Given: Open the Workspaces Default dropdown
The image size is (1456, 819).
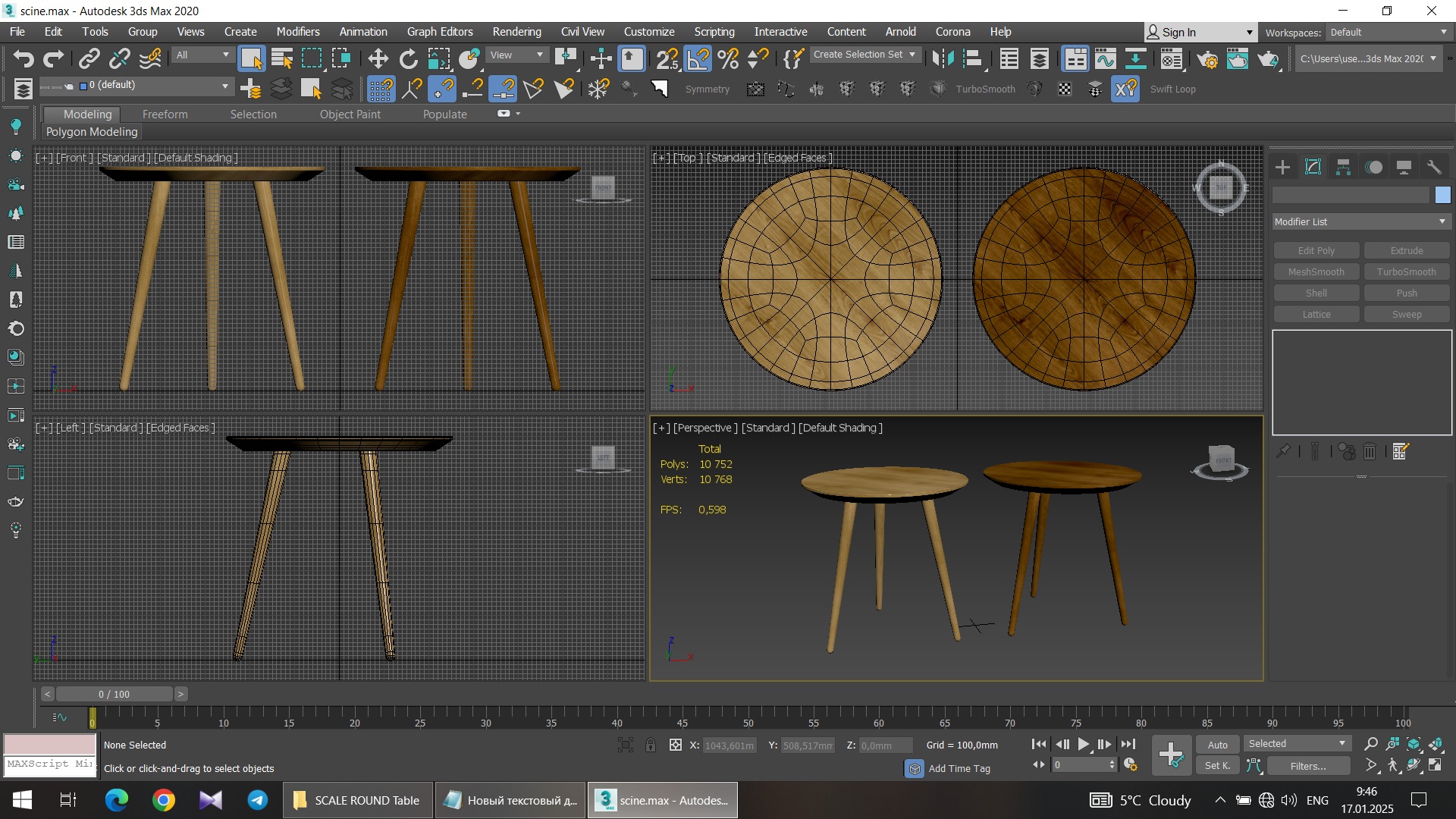Looking at the screenshot, I should coord(1389,32).
